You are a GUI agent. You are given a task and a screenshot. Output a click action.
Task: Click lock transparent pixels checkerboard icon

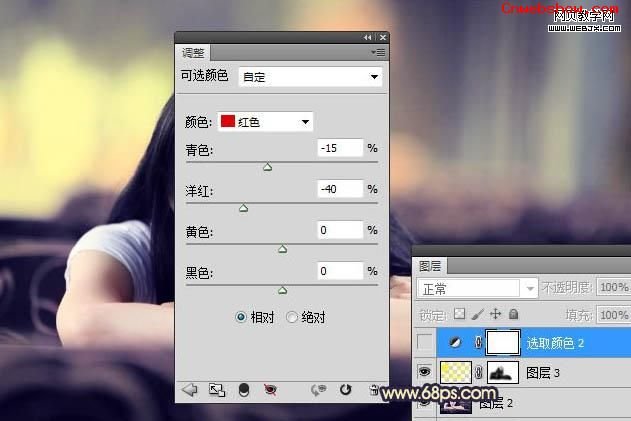click(460, 314)
